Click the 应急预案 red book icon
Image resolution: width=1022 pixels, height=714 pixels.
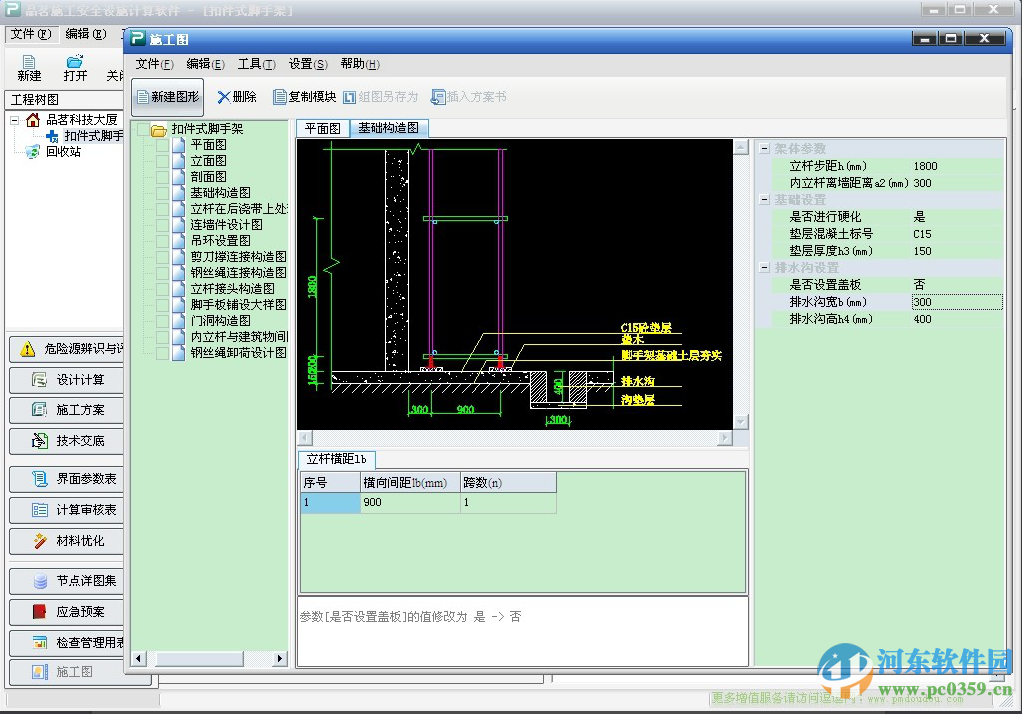[39, 612]
